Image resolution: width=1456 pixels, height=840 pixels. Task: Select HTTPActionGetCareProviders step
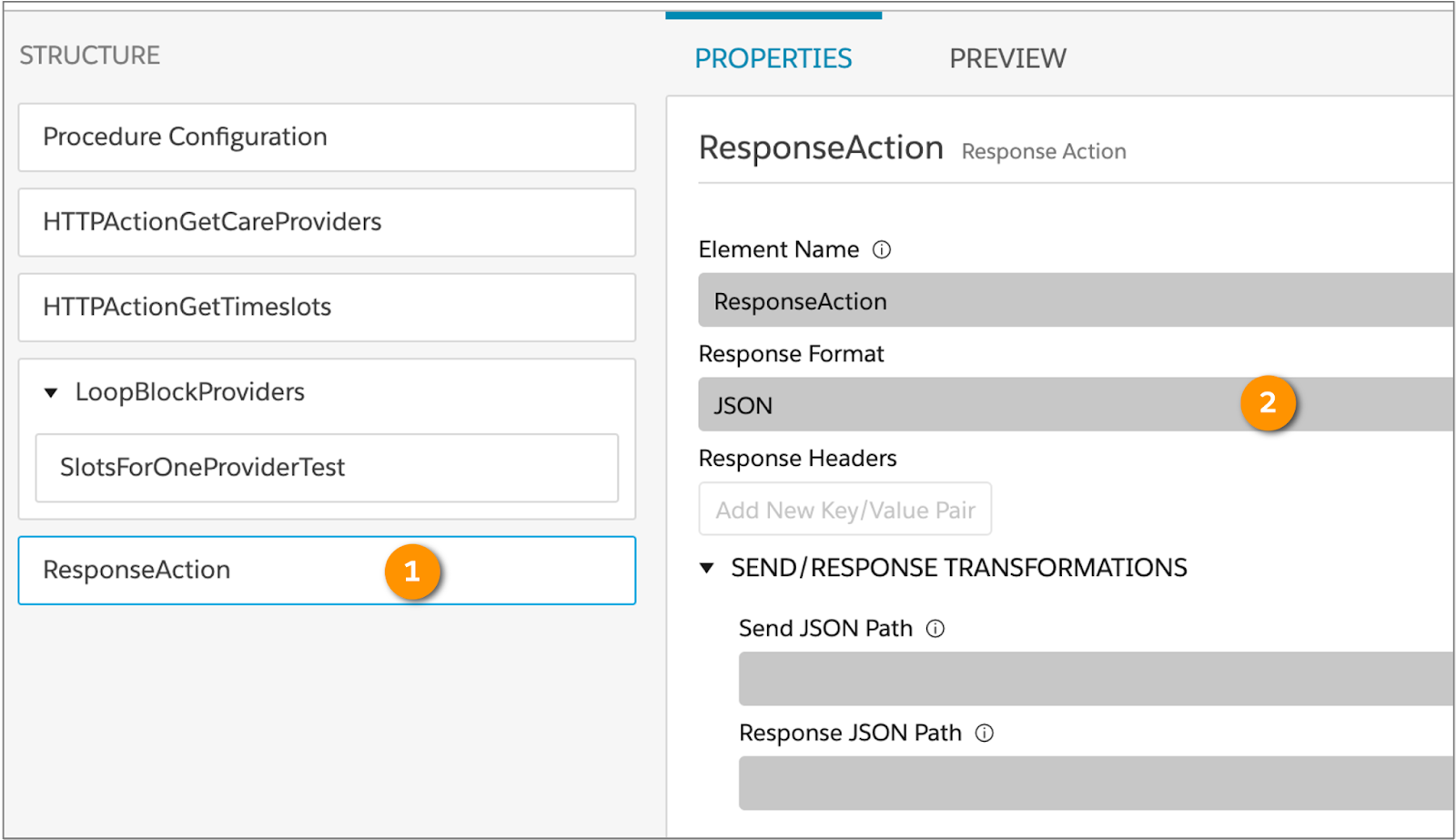coord(327,222)
